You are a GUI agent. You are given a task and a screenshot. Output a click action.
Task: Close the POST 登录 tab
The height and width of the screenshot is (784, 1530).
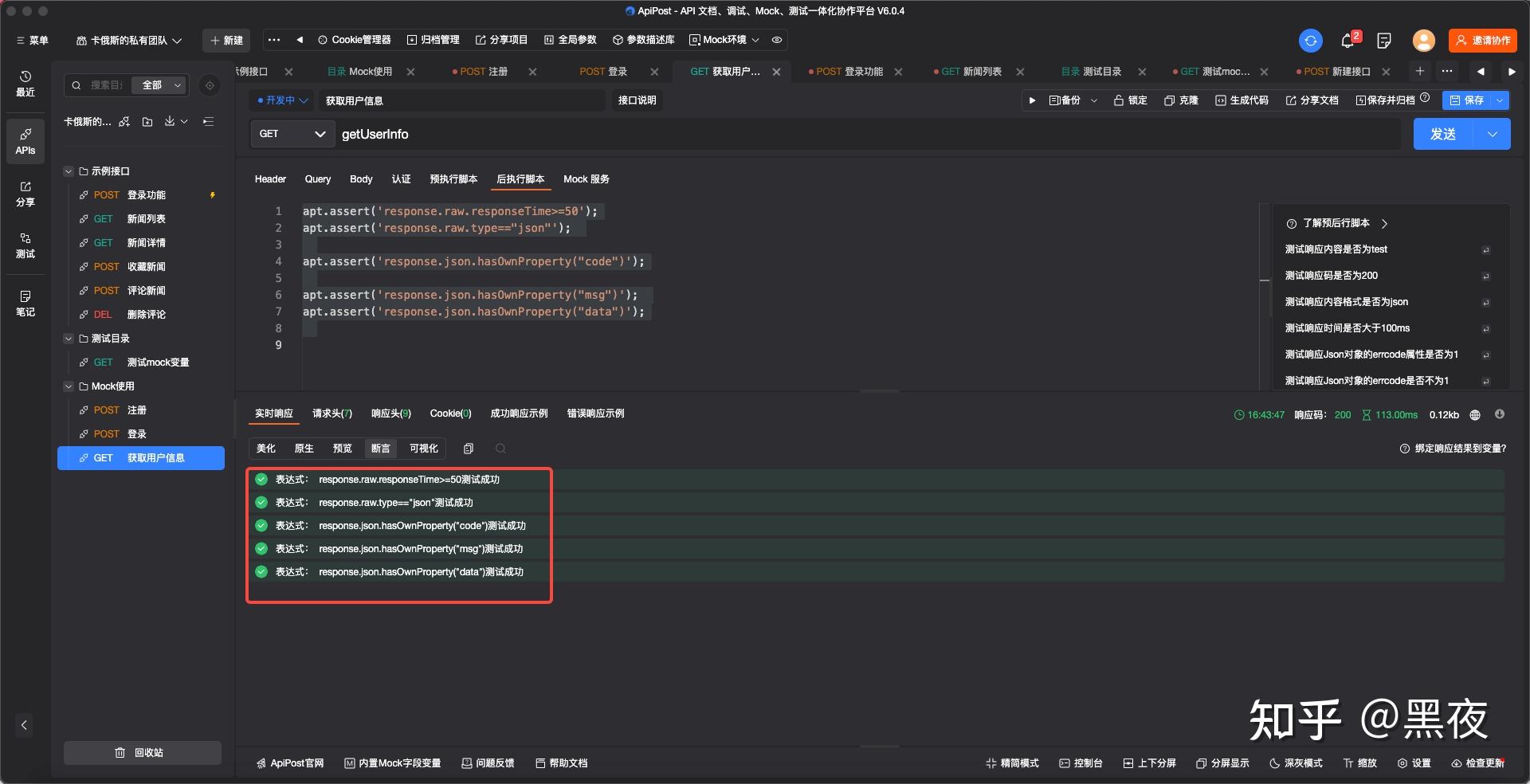654,72
